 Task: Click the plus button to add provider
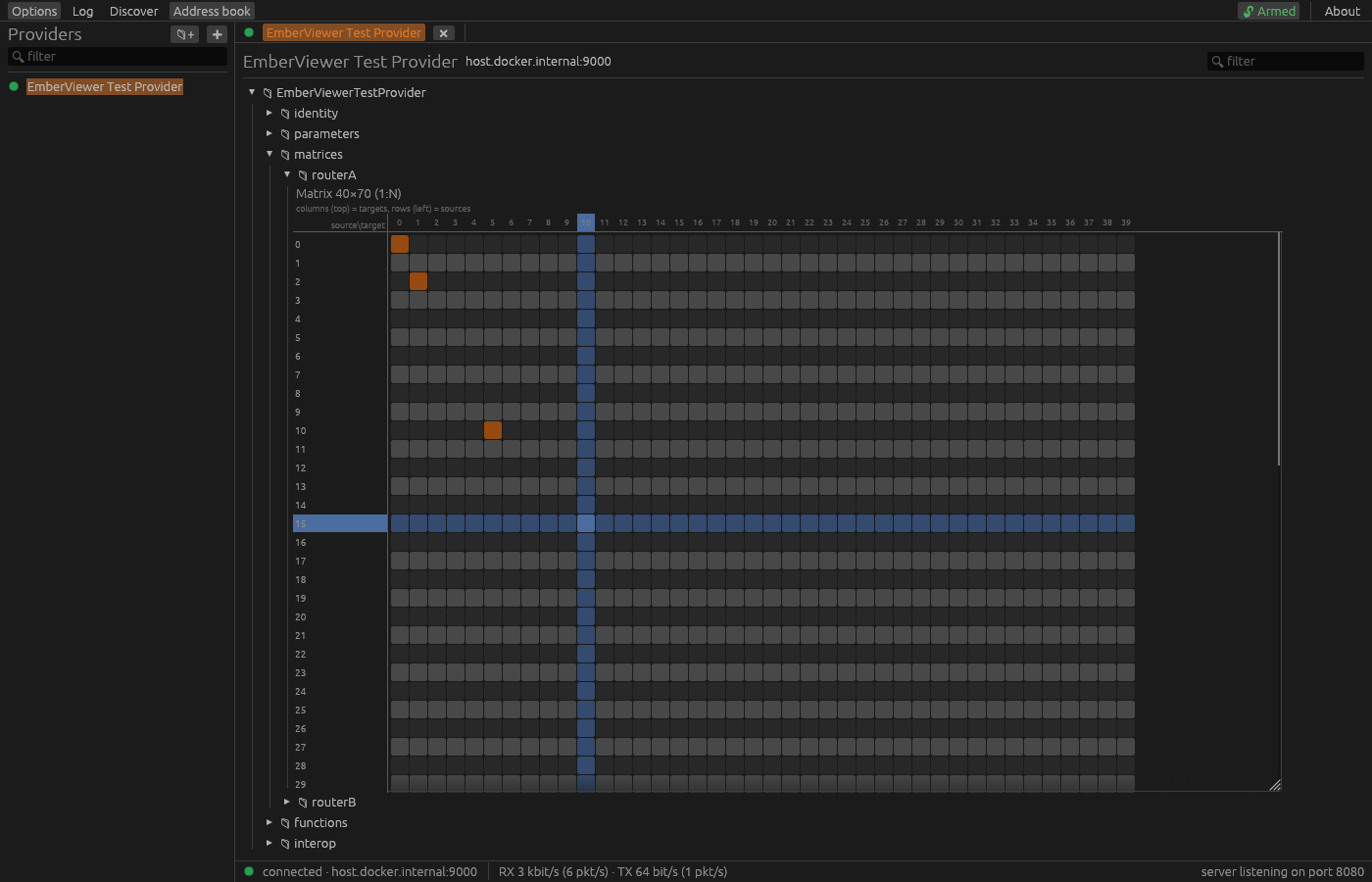pyautogui.click(x=217, y=34)
